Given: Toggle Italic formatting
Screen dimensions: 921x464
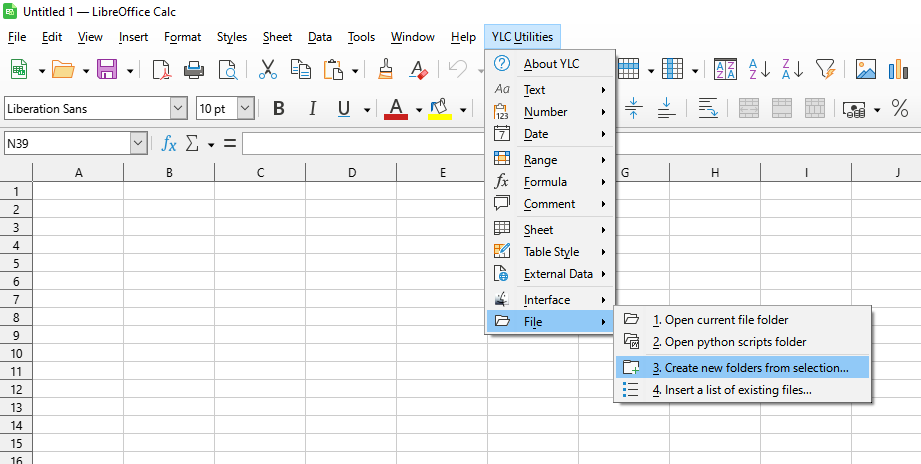Looking at the screenshot, I should point(312,109).
